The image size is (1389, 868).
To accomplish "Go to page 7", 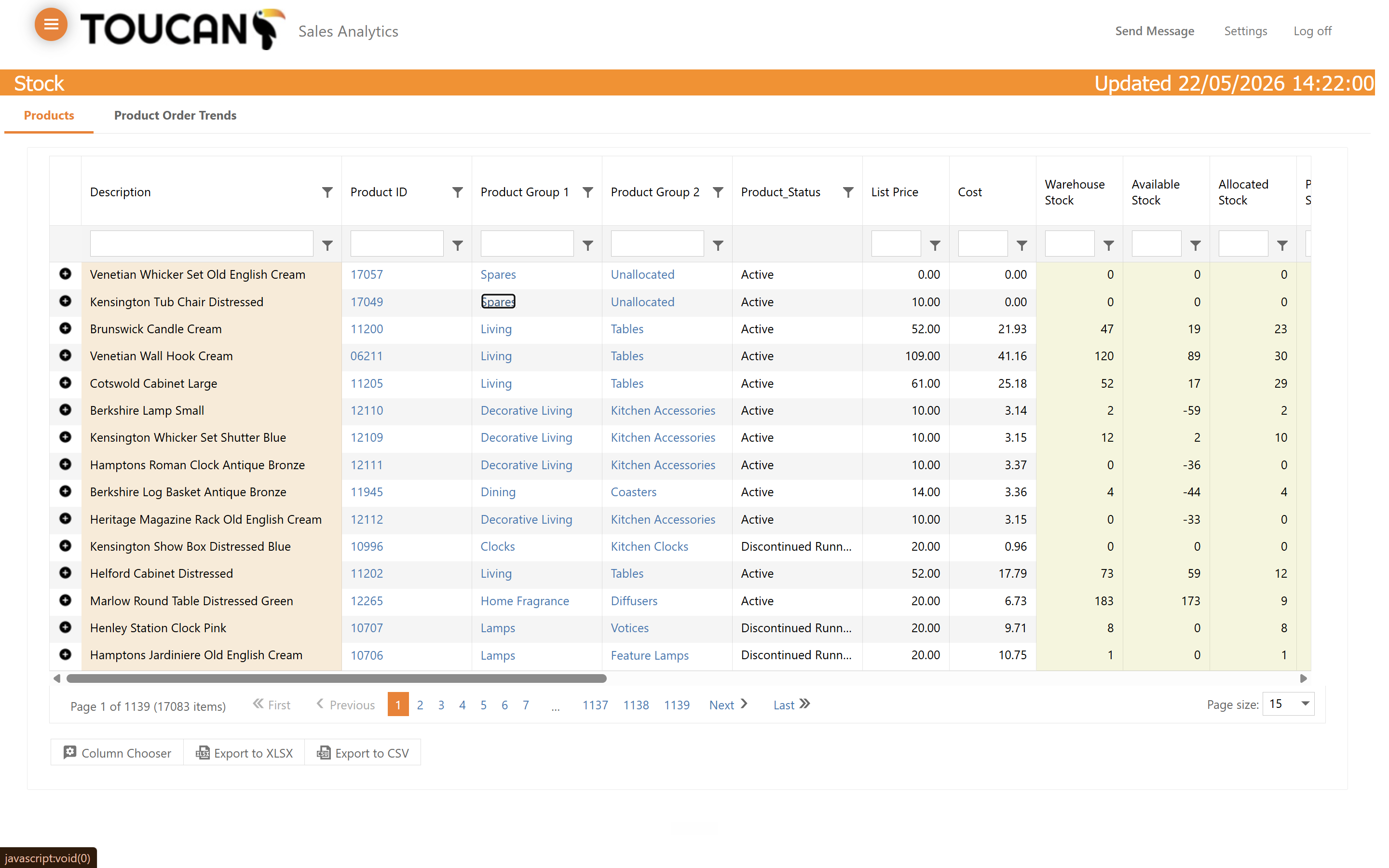I will click(526, 705).
